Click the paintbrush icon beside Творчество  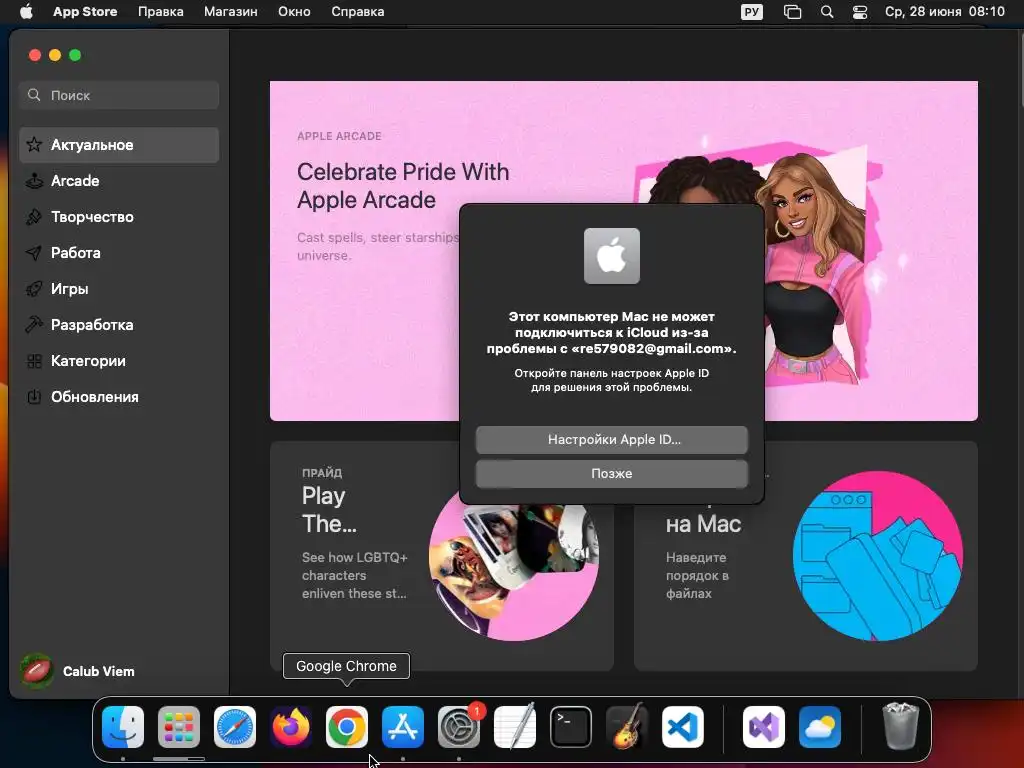[34, 217]
